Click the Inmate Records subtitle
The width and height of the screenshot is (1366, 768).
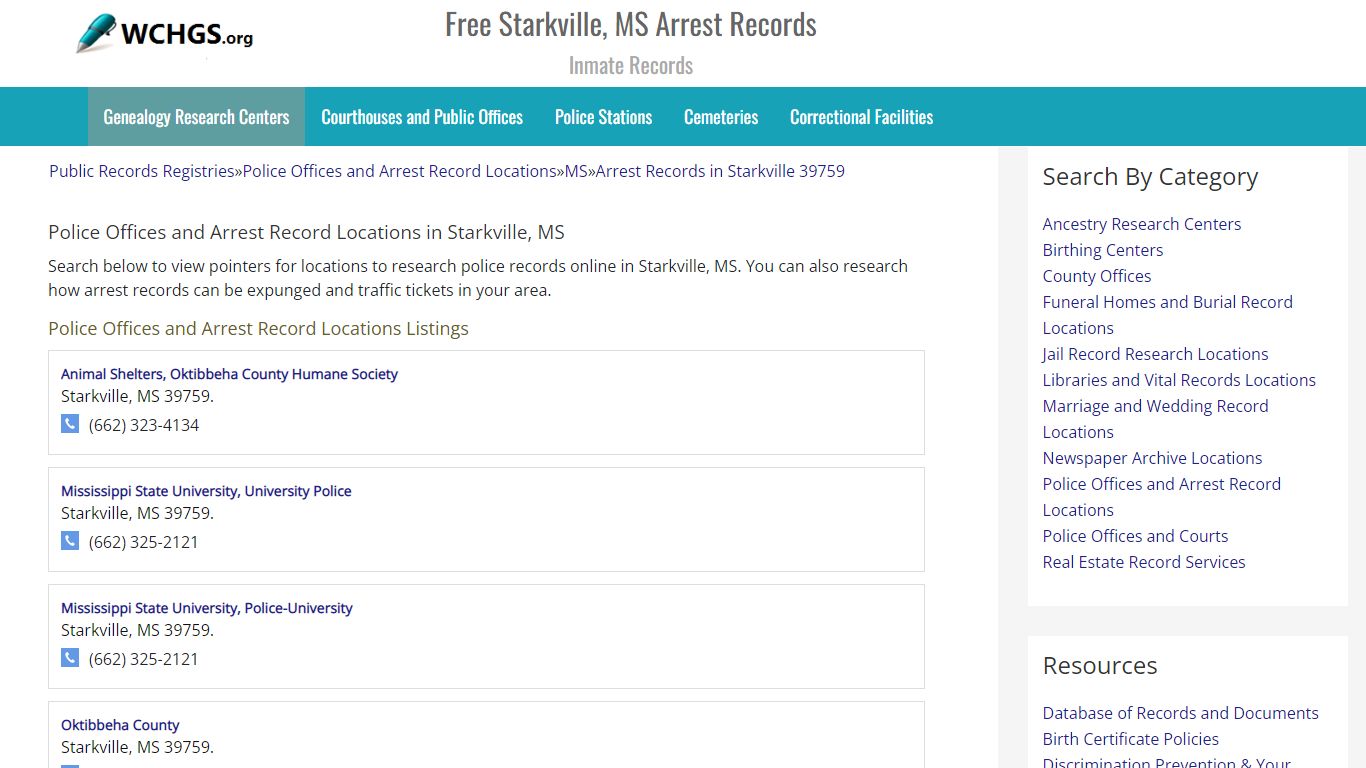tap(631, 65)
